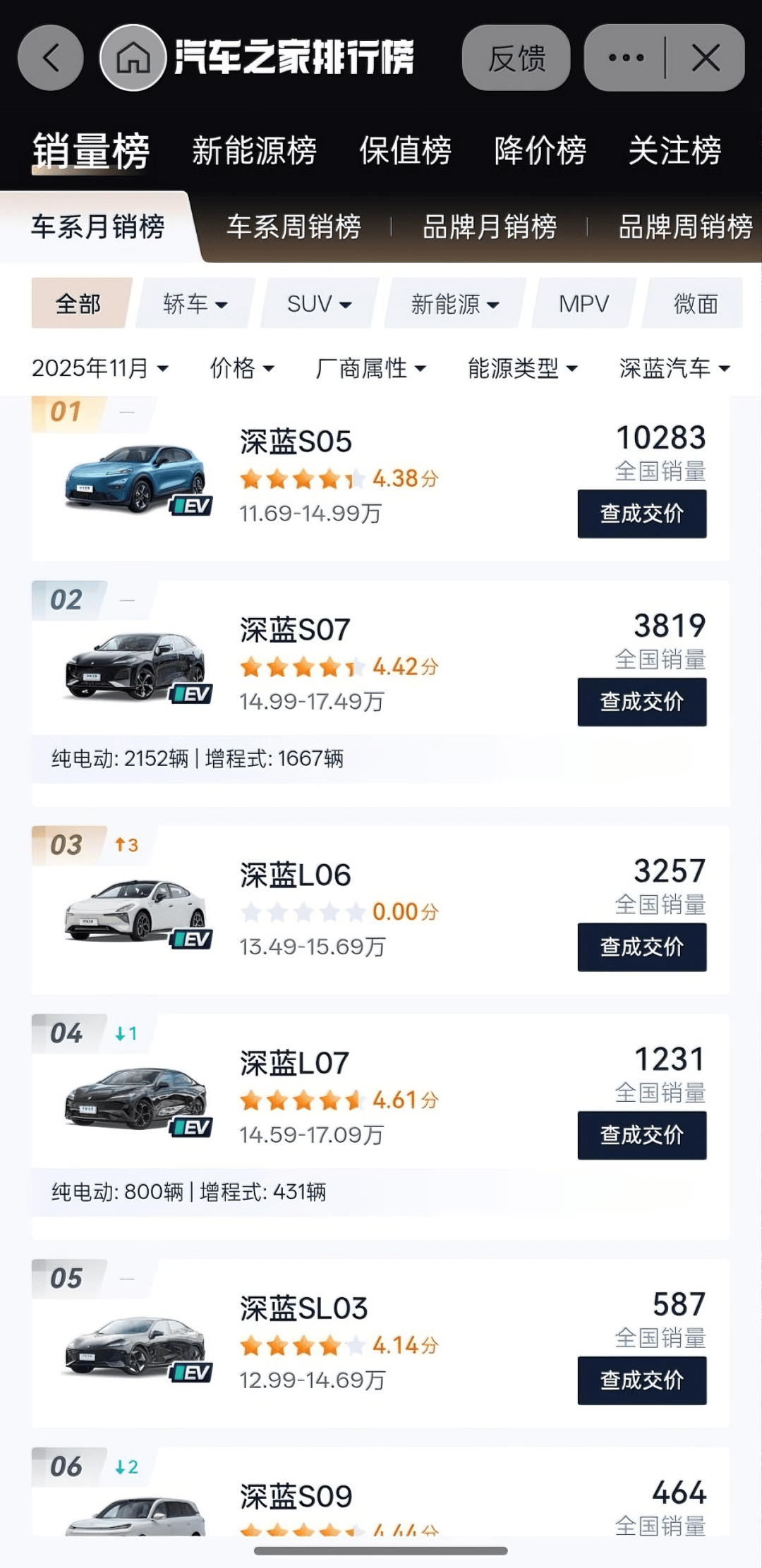Open the 深蓝汽车 brand dropdown
Image resolution: width=762 pixels, height=1568 pixels.
pos(675,368)
